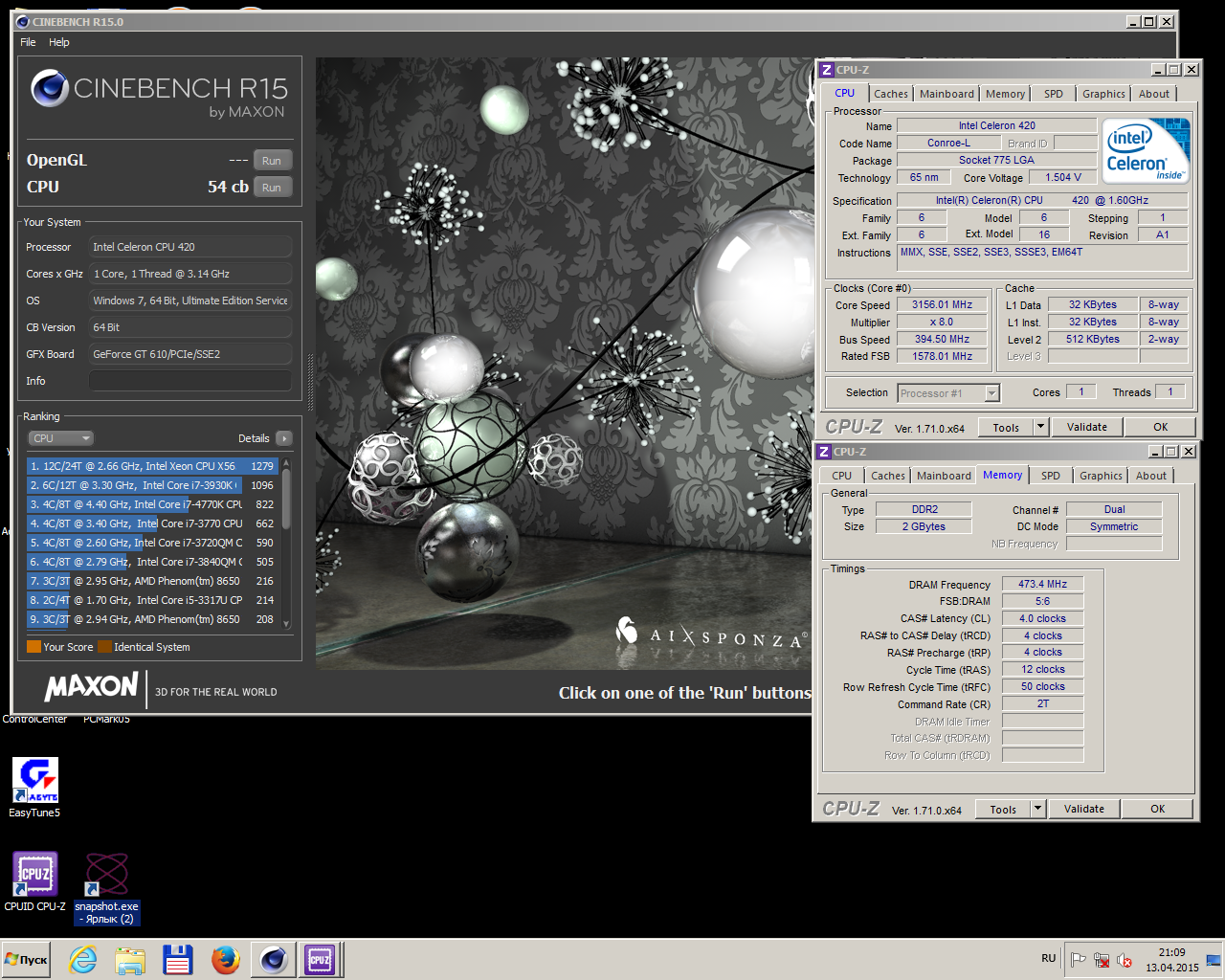
Task: Click floppy disk save taskbar icon
Action: point(178,959)
